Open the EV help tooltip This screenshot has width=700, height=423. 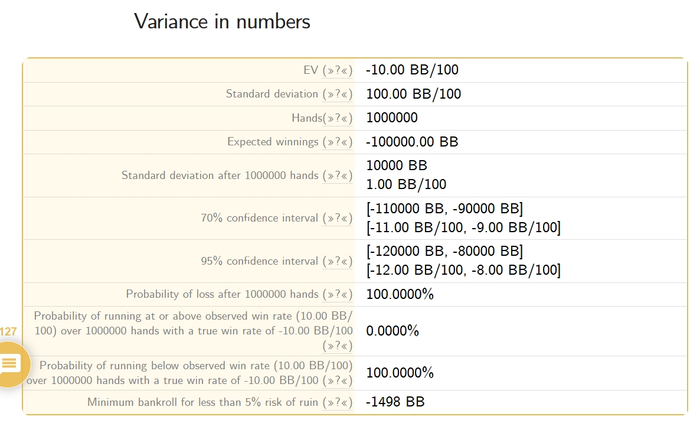[337, 71]
